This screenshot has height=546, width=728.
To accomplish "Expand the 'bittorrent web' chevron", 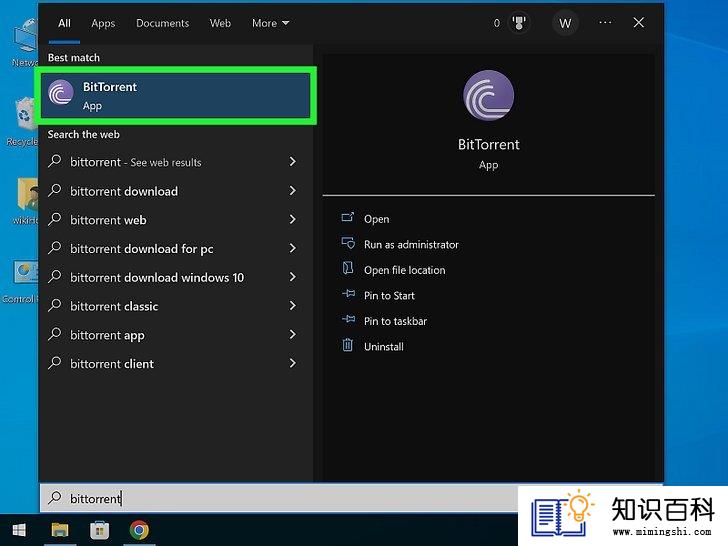I will [x=292, y=219].
